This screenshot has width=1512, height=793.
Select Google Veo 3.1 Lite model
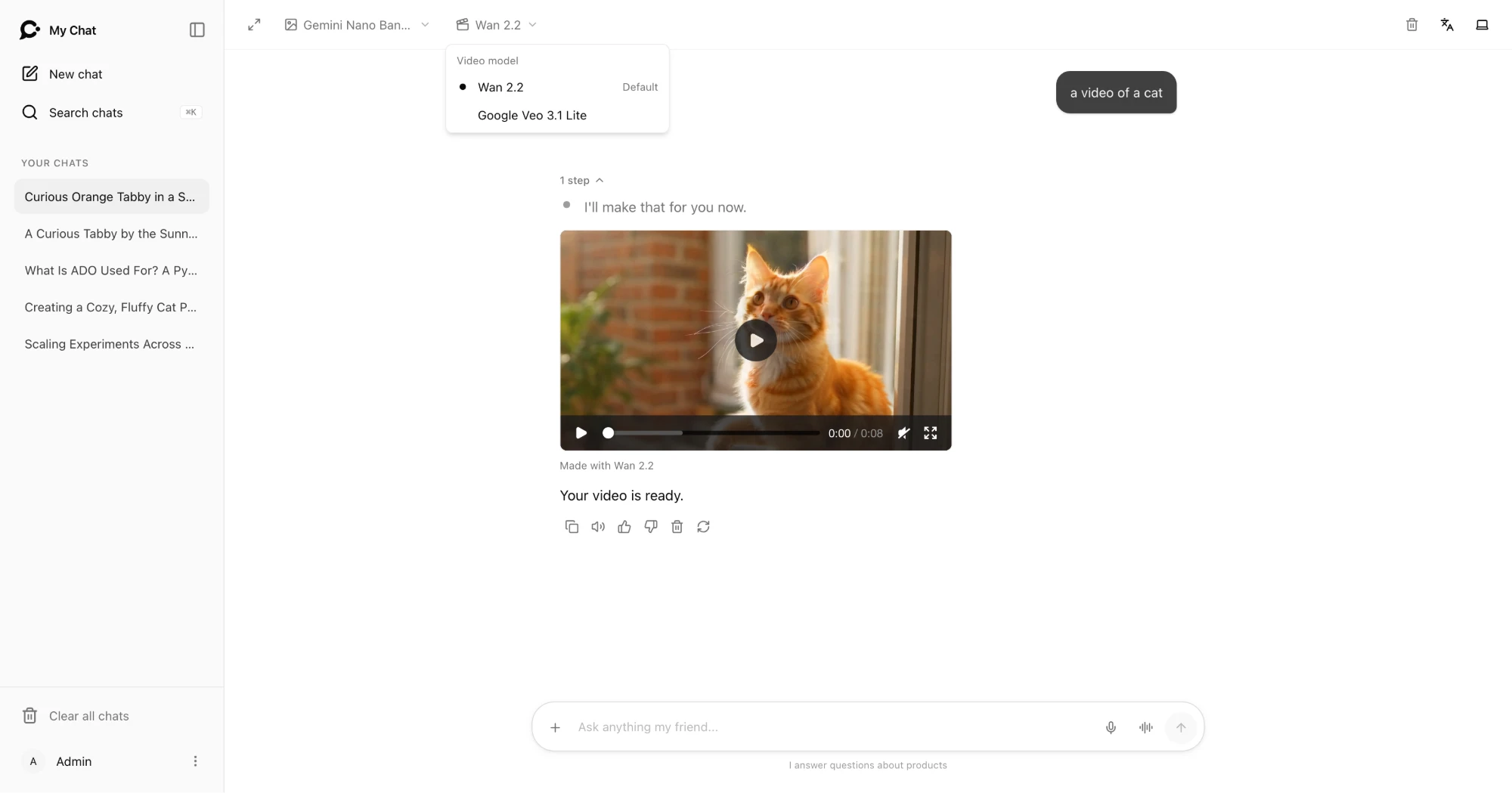[x=558, y=115]
